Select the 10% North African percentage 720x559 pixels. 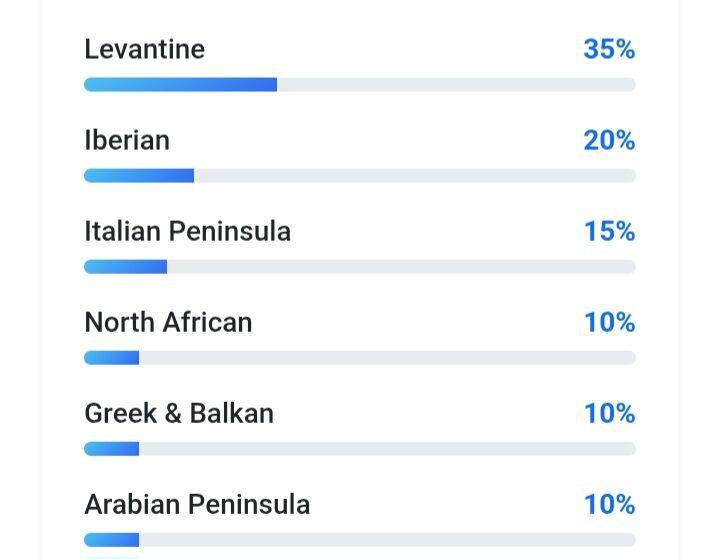pyautogui.click(x=609, y=322)
